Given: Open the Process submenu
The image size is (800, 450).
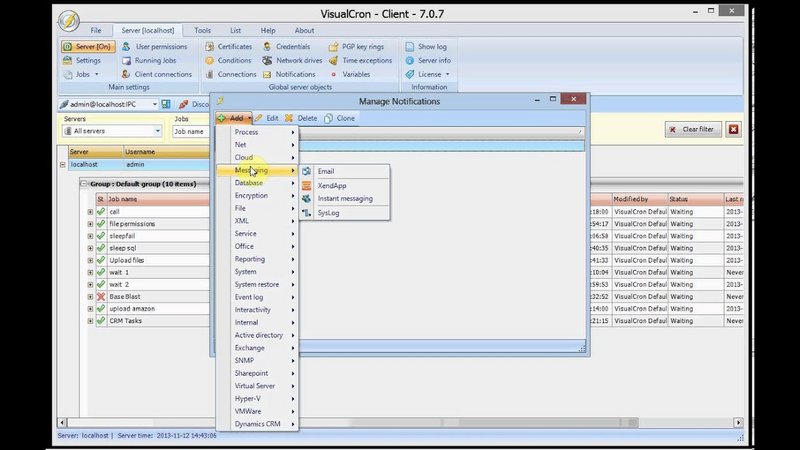Looking at the screenshot, I should [x=258, y=132].
